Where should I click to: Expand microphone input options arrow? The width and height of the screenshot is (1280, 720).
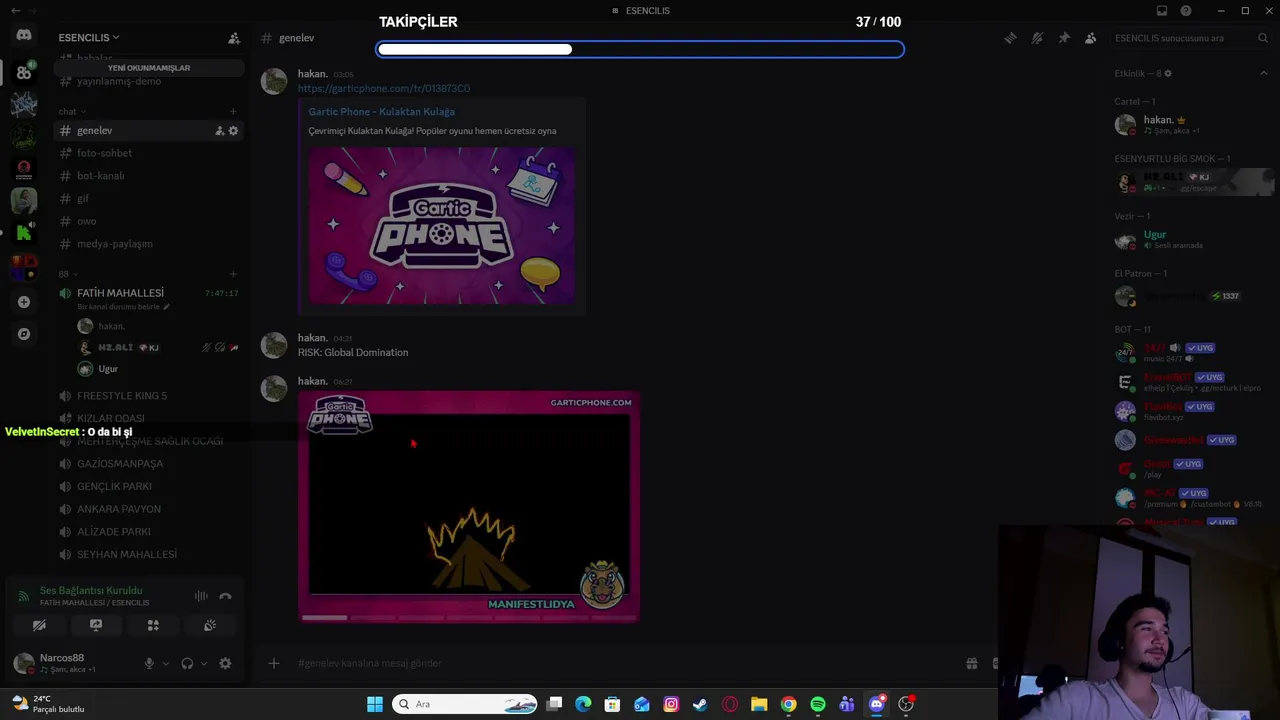tap(166, 663)
